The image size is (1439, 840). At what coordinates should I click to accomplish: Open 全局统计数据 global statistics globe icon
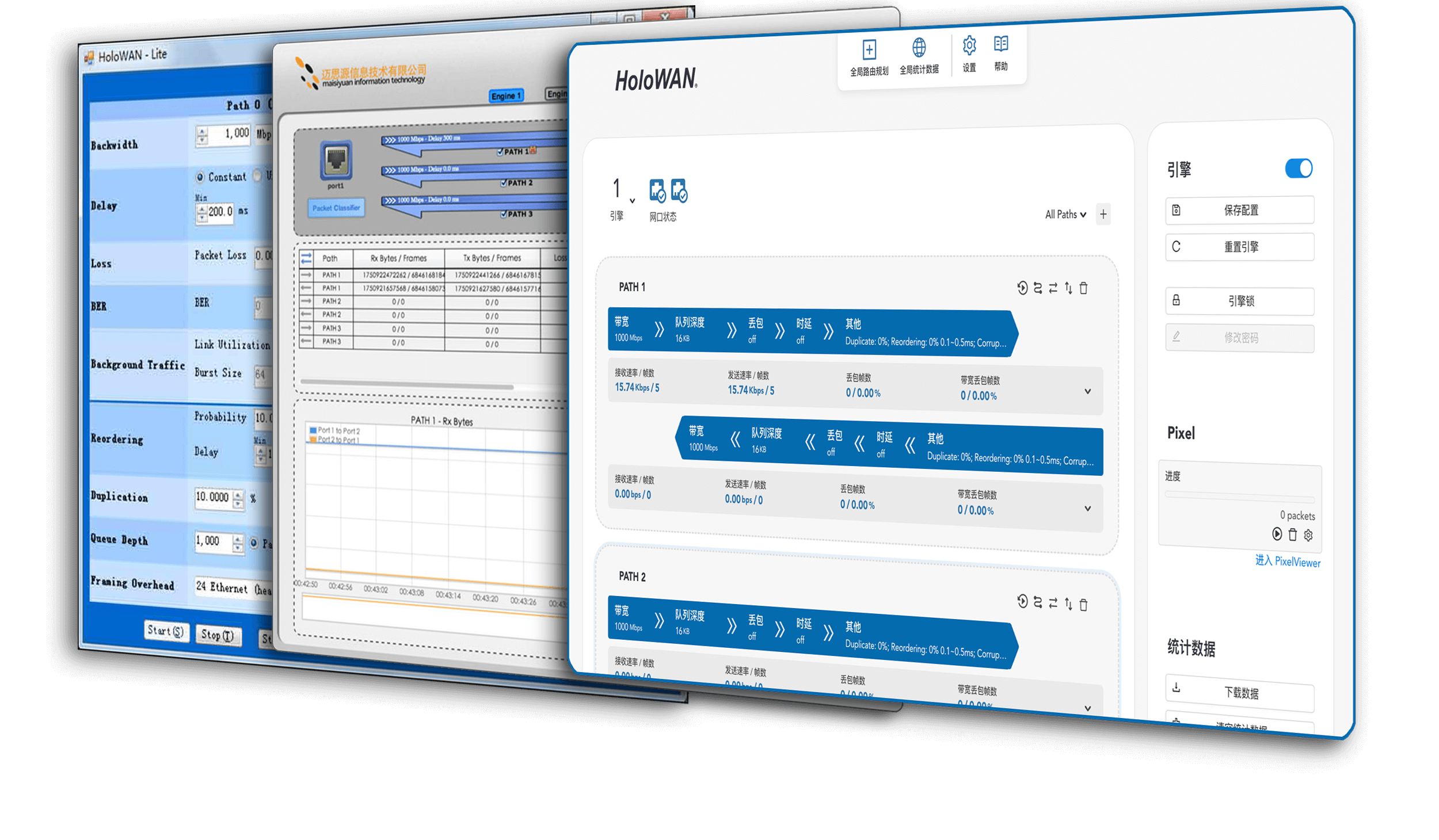(919, 48)
